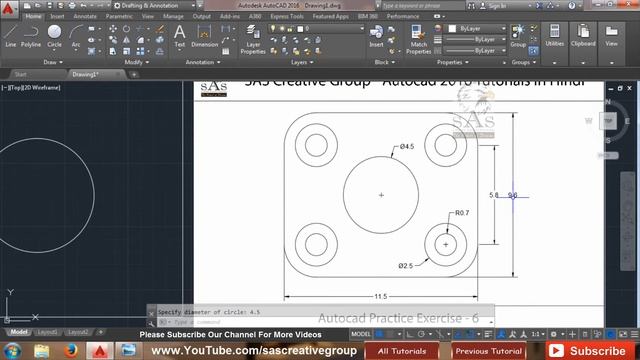640x360 pixels.
Task: Open the AutoCAD application menu button
Action: (x=8, y=8)
